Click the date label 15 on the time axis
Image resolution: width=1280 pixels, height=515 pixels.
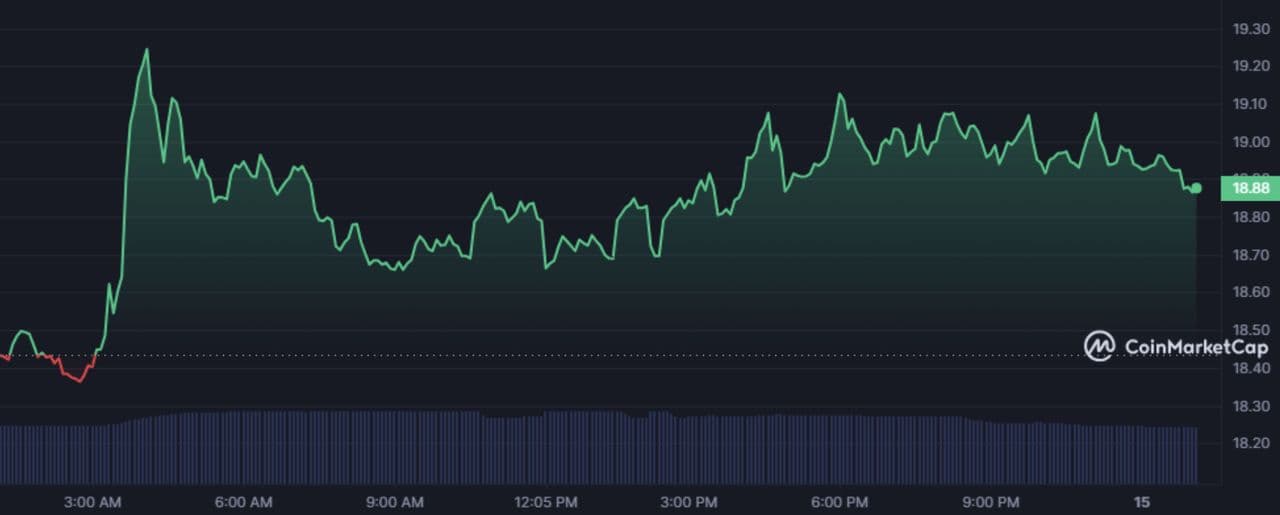[x=1140, y=500]
